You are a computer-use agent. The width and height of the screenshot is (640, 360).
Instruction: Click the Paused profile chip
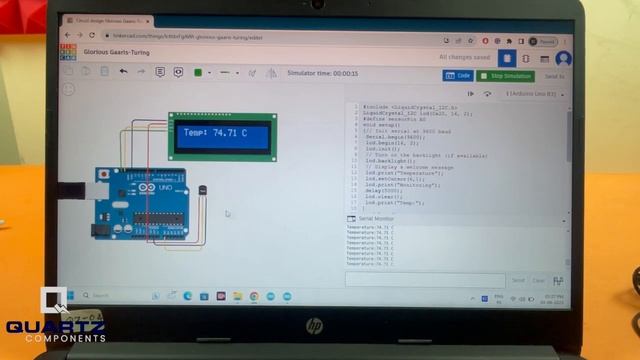(x=542, y=41)
